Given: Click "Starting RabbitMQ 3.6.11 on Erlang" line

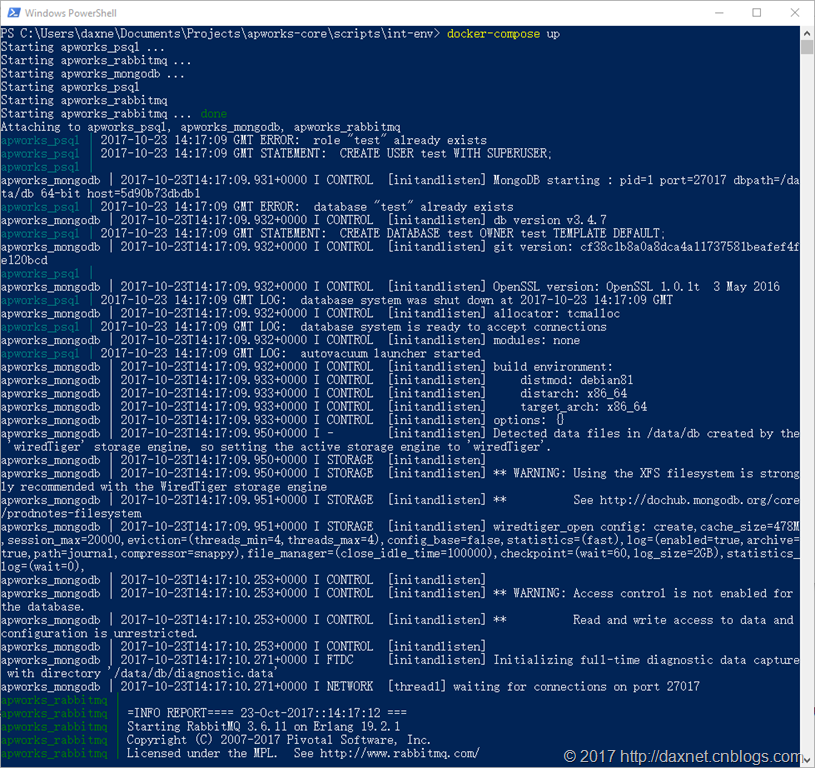Looking at the screenshot, I should coord(264,727).
